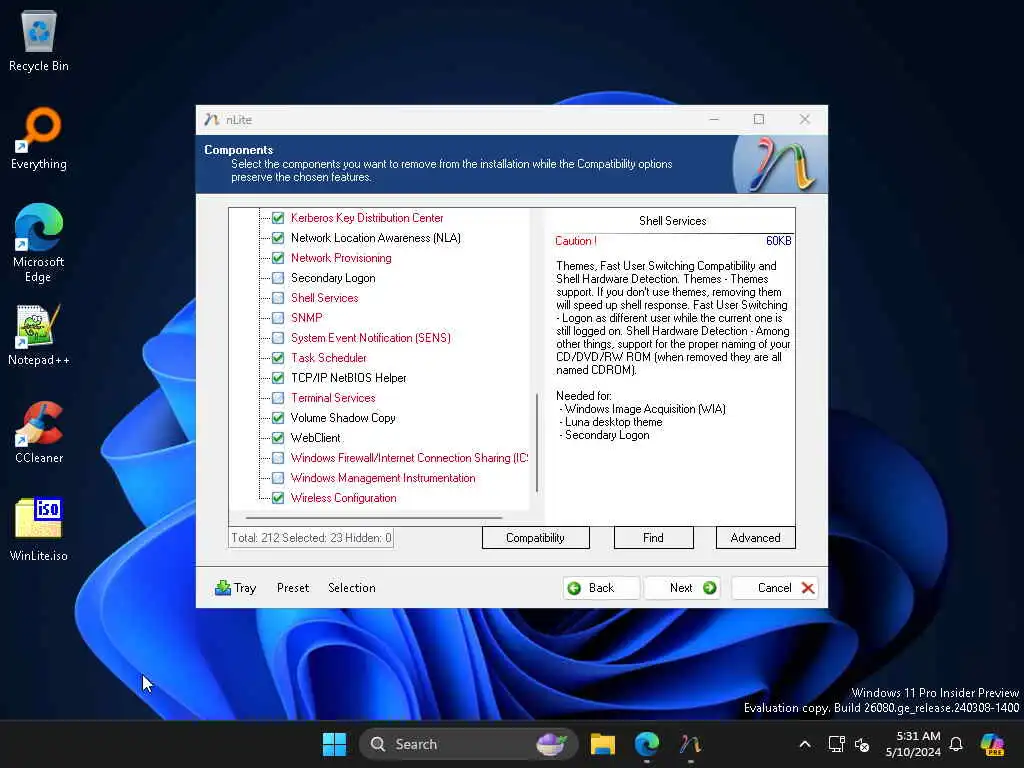Image resolution: width=1024 pixels, height=768 pixels.
Task: Open the Windows Start menu
Action: [334, 744]
